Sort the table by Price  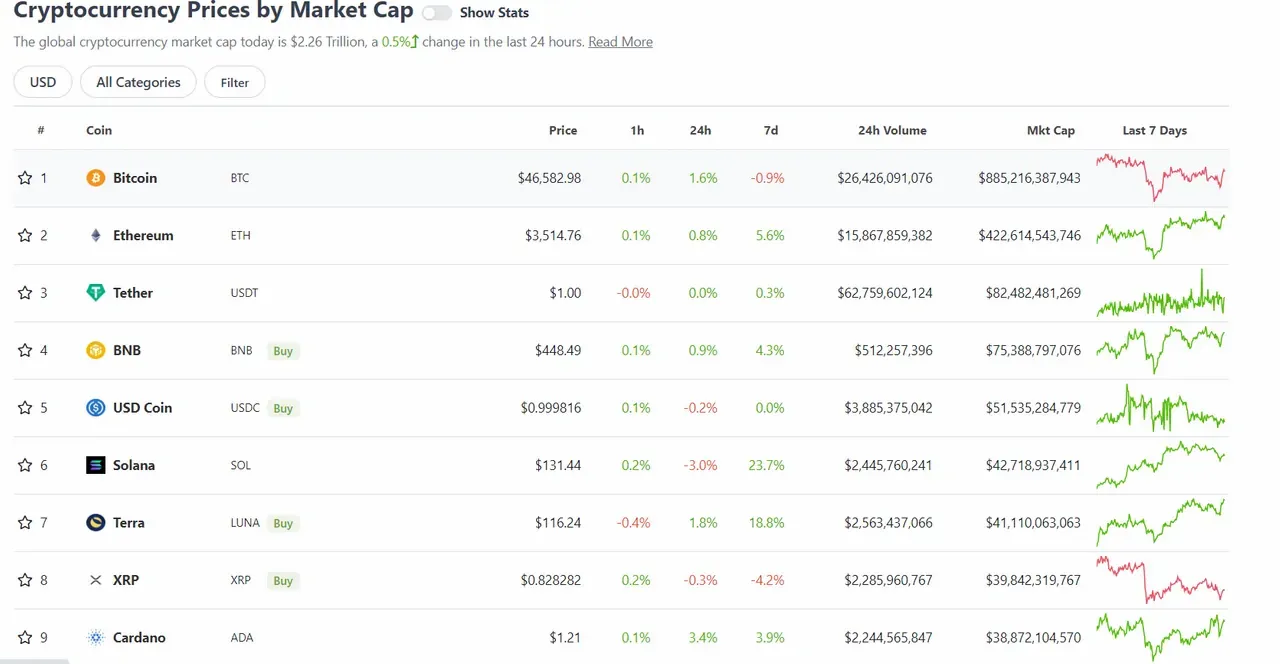pos(563,130)
